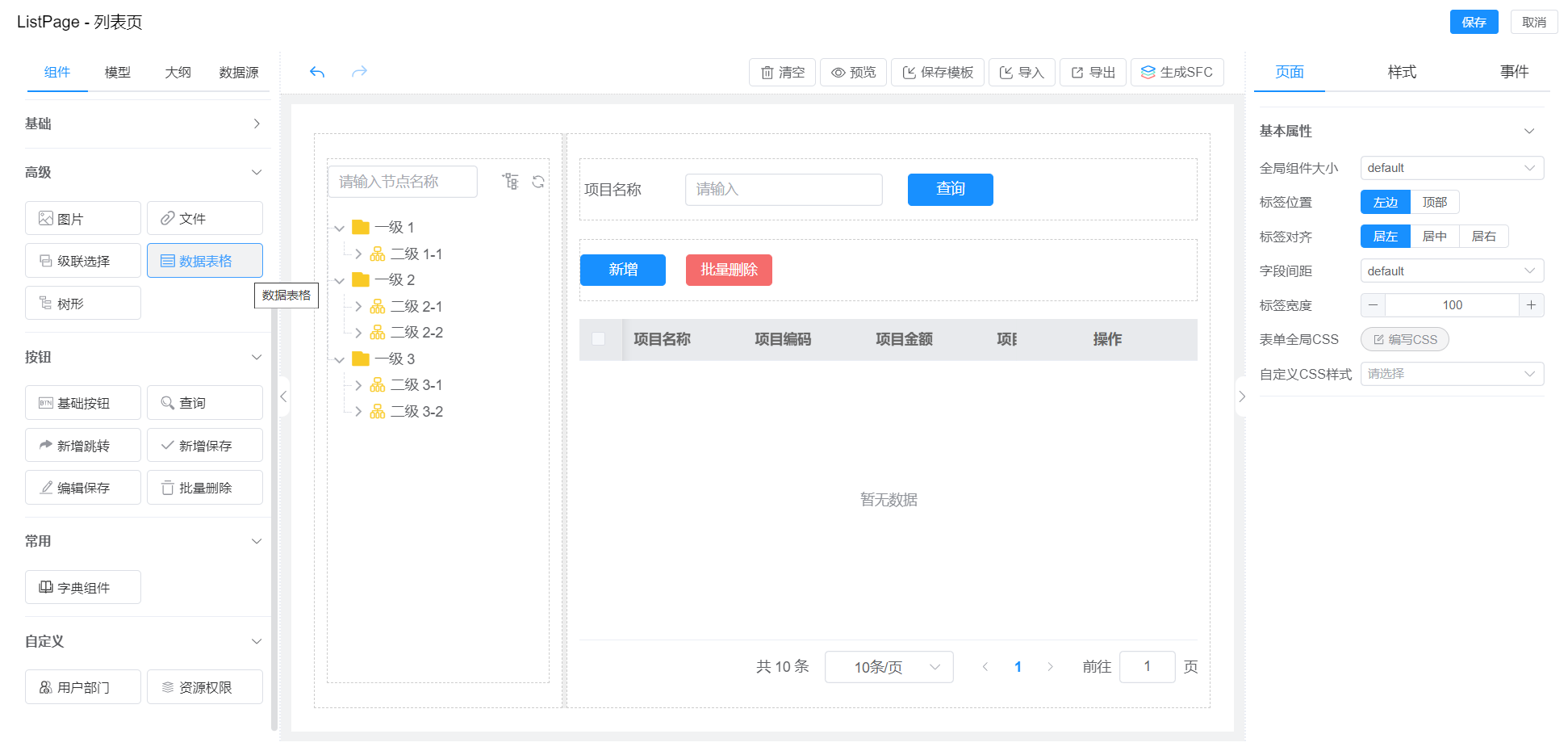Click the 取消 button
1568x755 pixels.
pyautogui.click(x=1534, y=22)
